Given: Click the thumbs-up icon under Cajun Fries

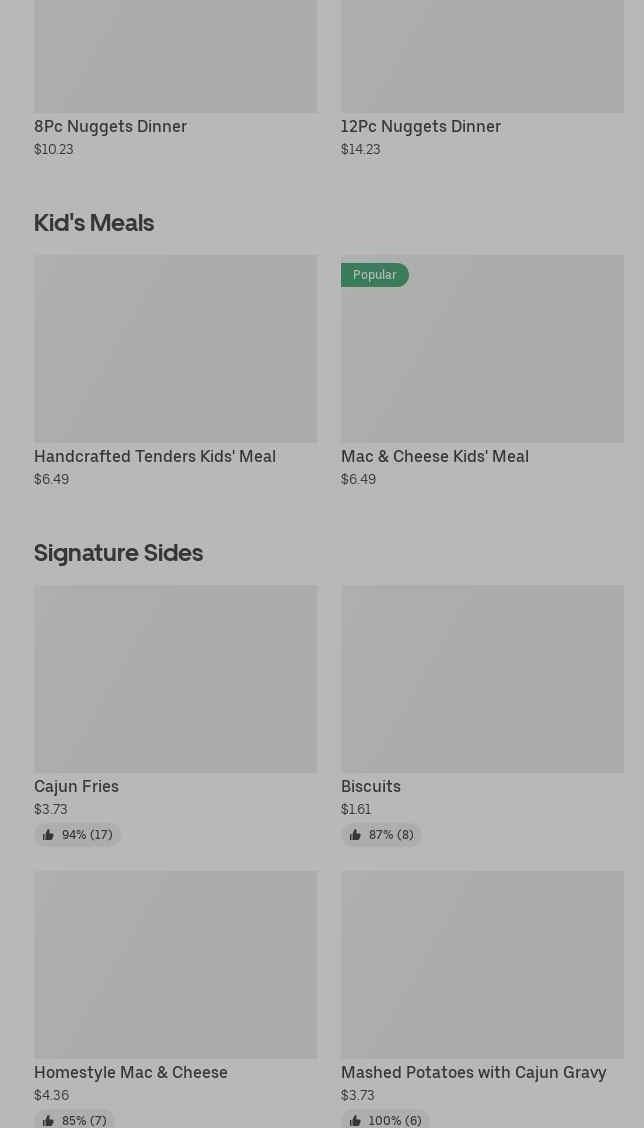Looking at the screenshot, I should coord(48,835).
